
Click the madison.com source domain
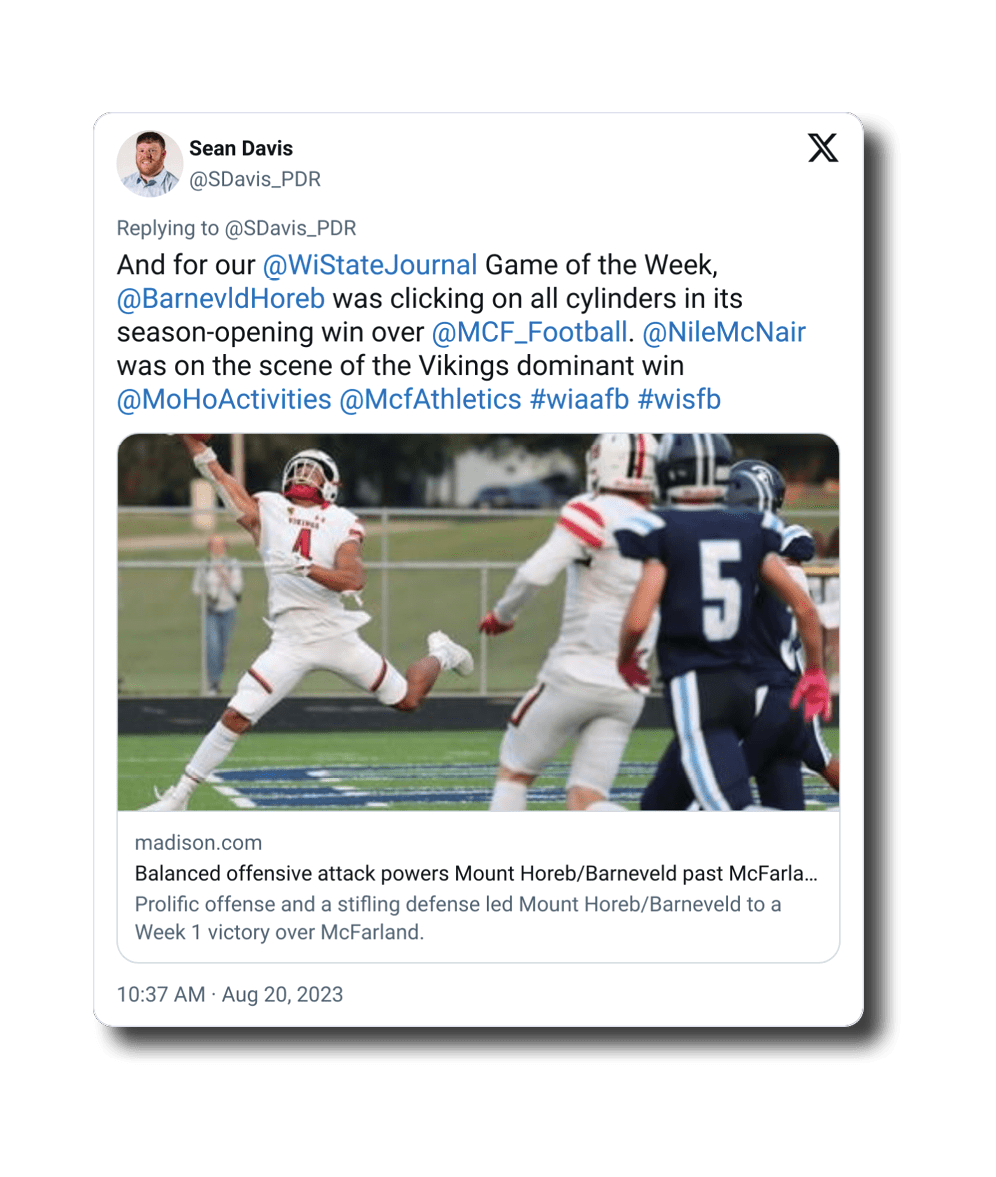tap(198, 843)
